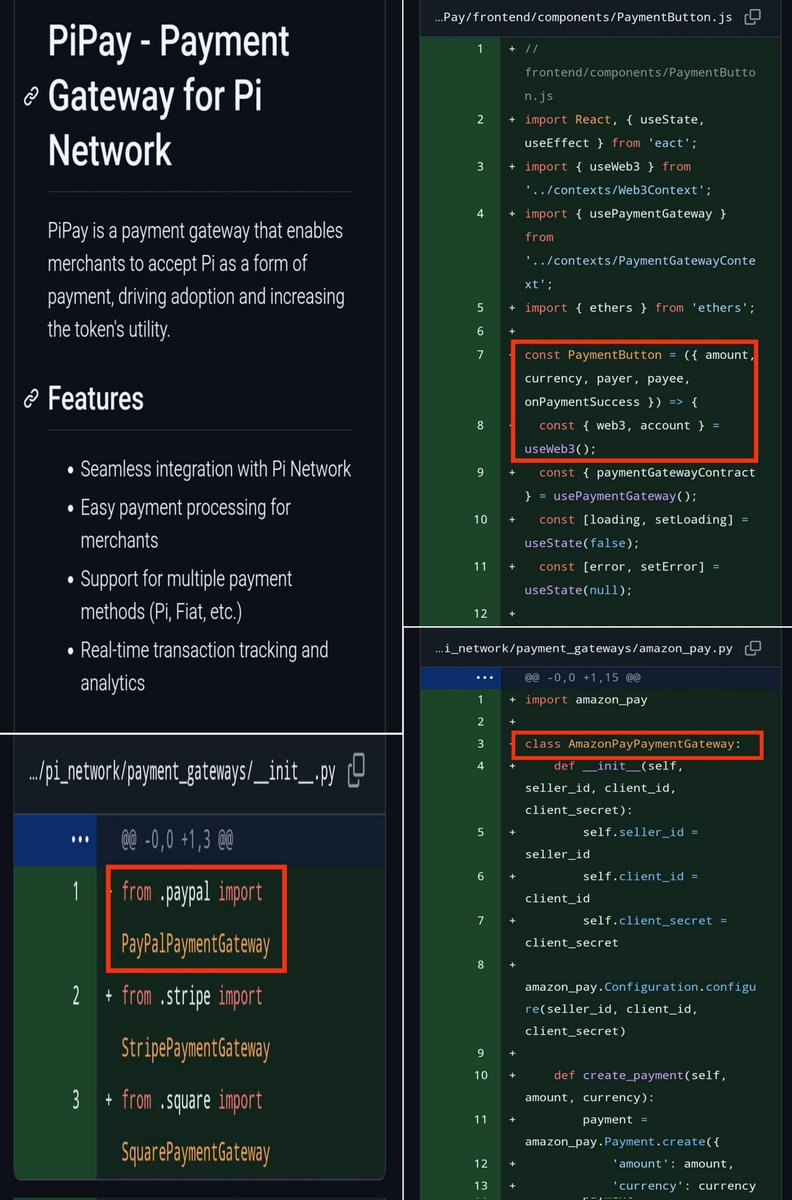The height and width of the screenshot is (1200, 792).
Task: Click the anchor link icon beside Features heading
Action: (x=31, y=399)
